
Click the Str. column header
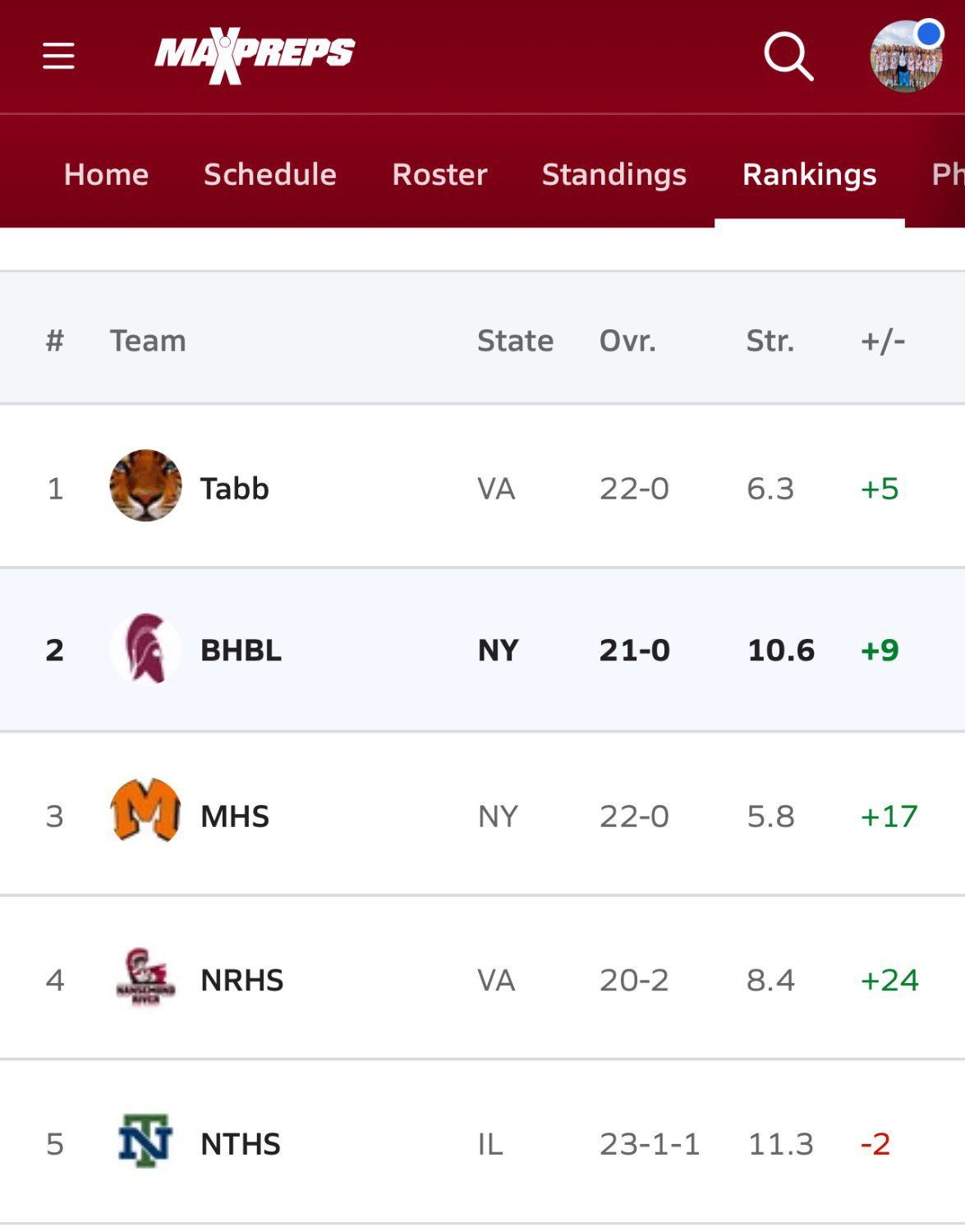coord(770,341)
